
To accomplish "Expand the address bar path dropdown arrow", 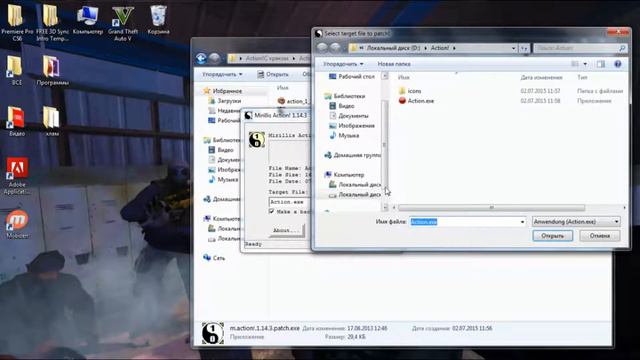I will click(513, 48).
